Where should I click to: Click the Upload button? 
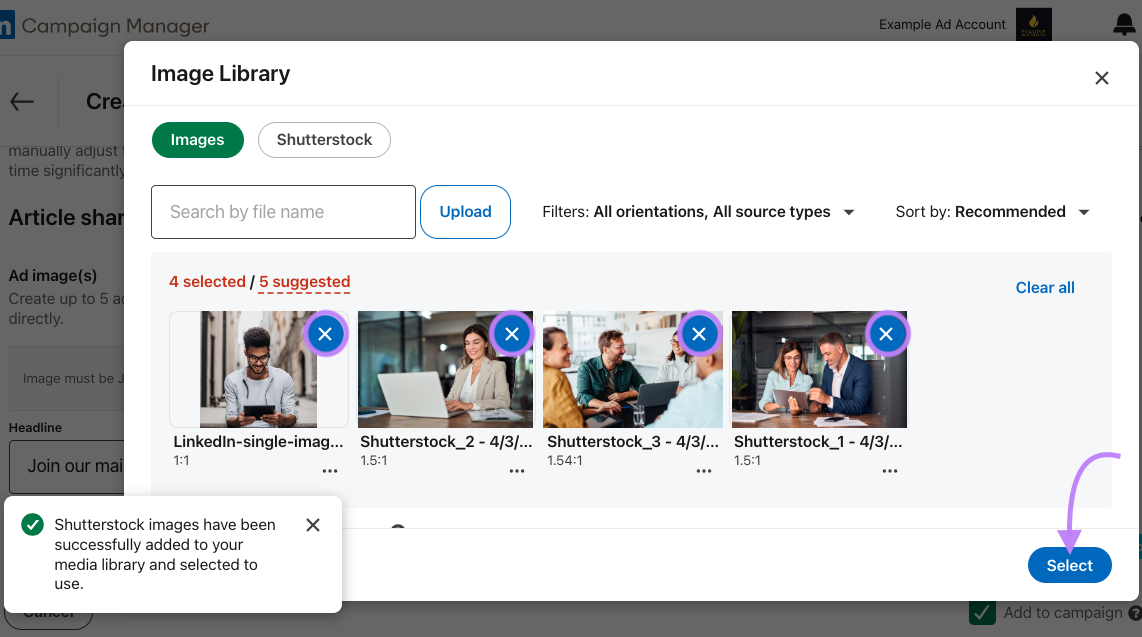pyautogui.click(x=465, y=211)
